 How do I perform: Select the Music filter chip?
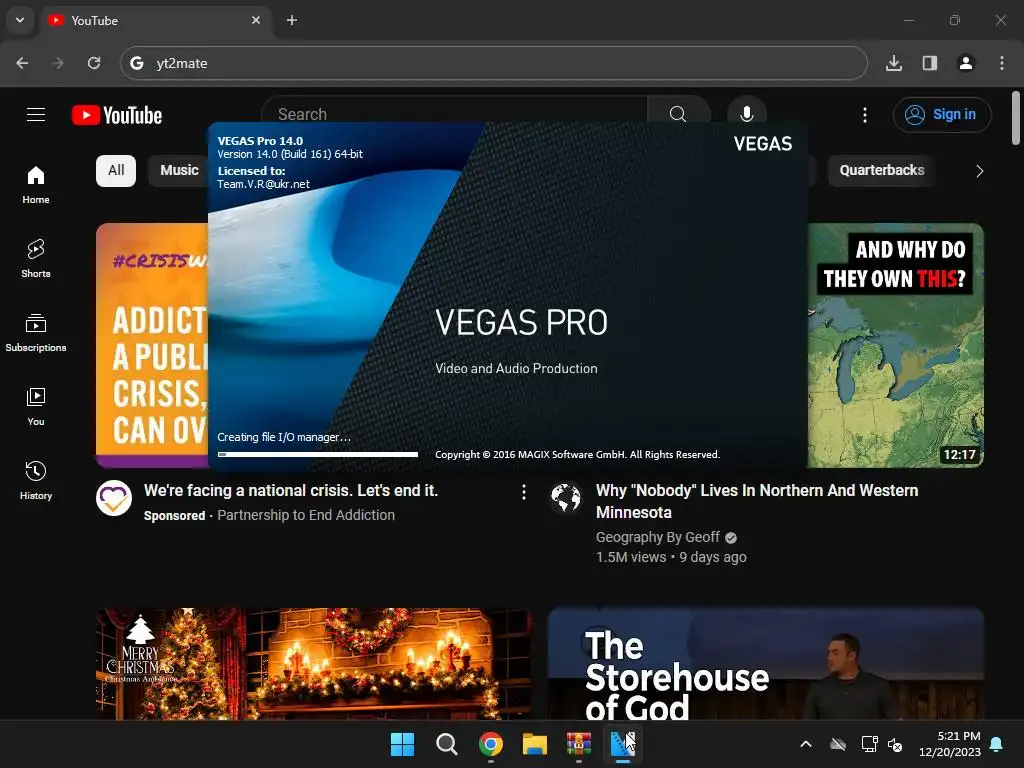pyautogui.click(x=179, y=170)
